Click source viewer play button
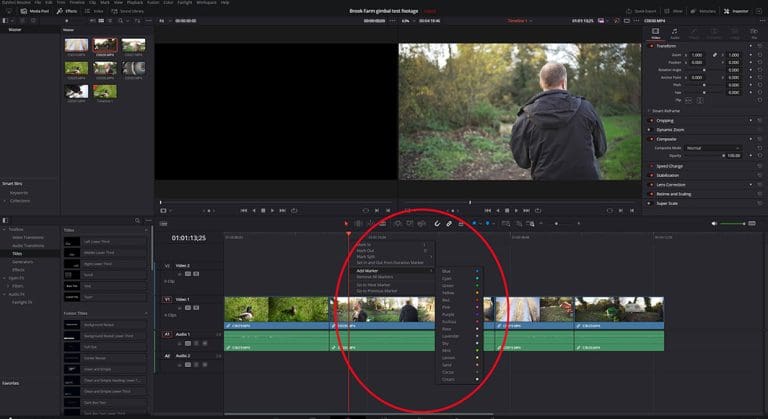768x419 pixels. (x=272, y=210)
